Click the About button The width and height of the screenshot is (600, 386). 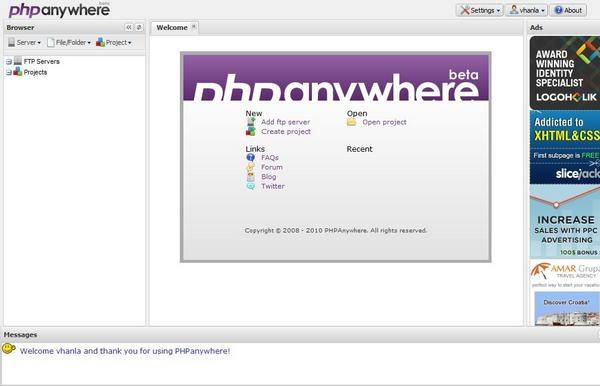tap(568, 10)
